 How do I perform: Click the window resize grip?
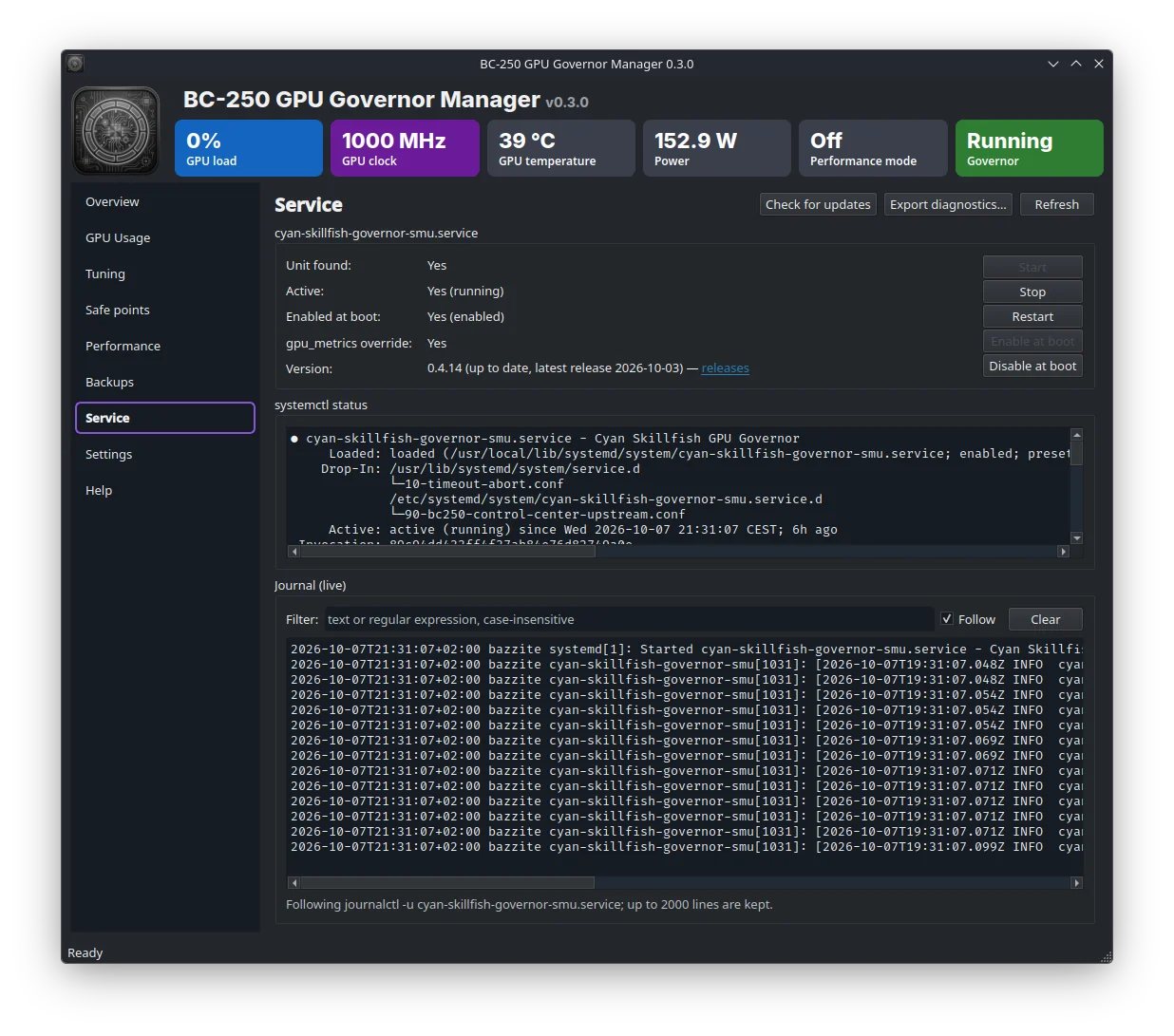click(1105, 955)
